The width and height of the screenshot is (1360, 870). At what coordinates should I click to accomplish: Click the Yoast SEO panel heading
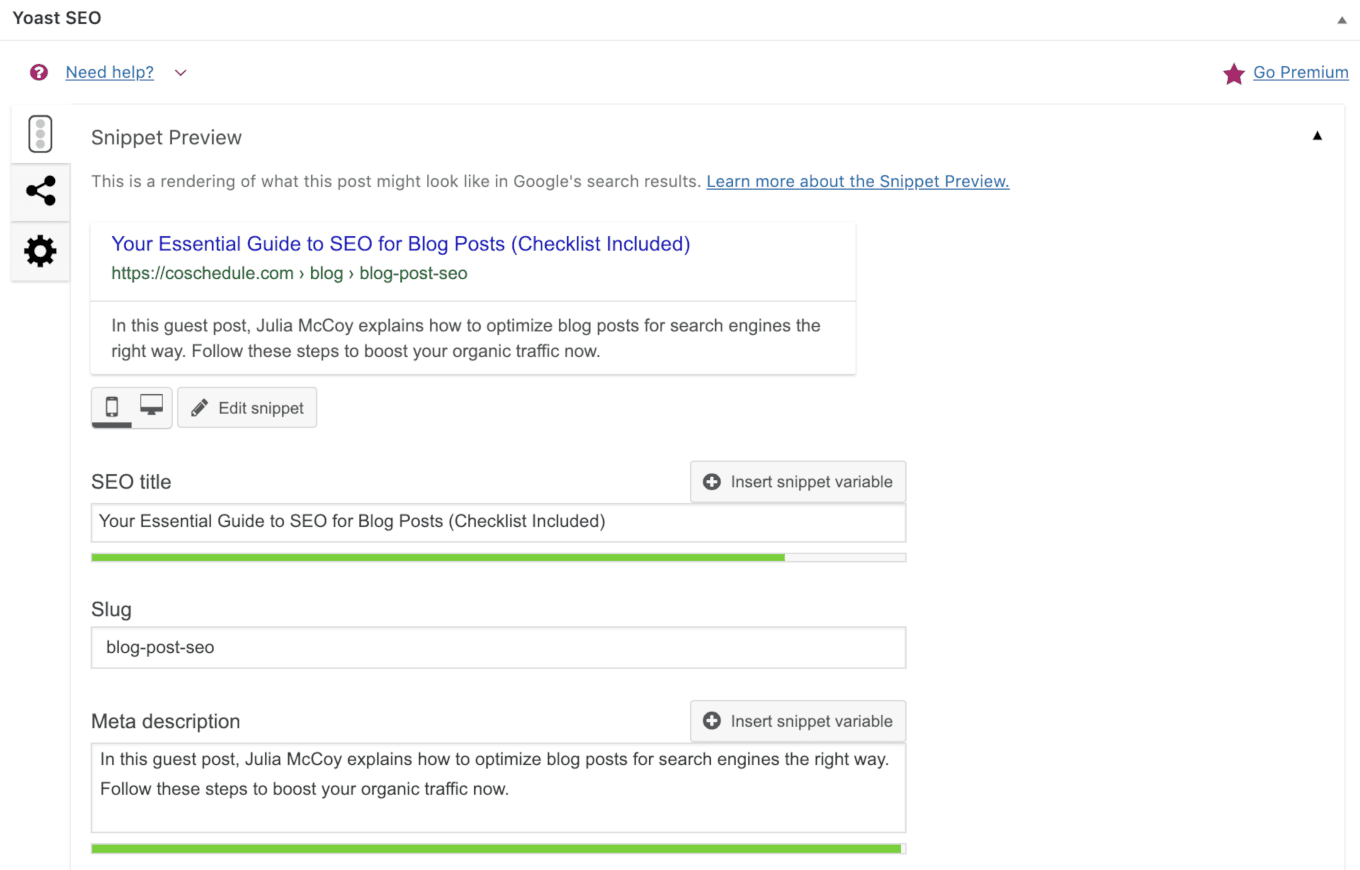(57, 19)
